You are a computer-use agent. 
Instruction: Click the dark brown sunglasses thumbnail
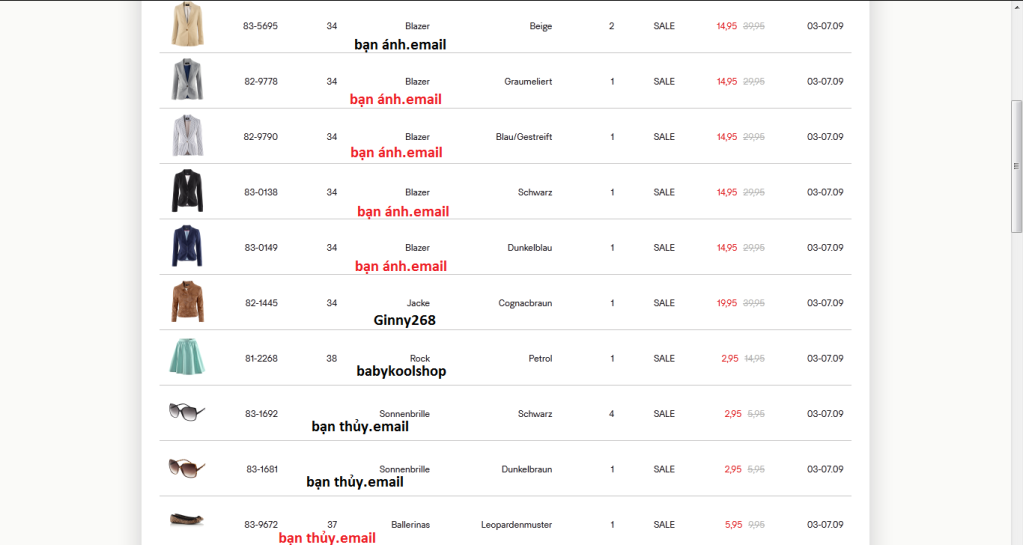187,467
